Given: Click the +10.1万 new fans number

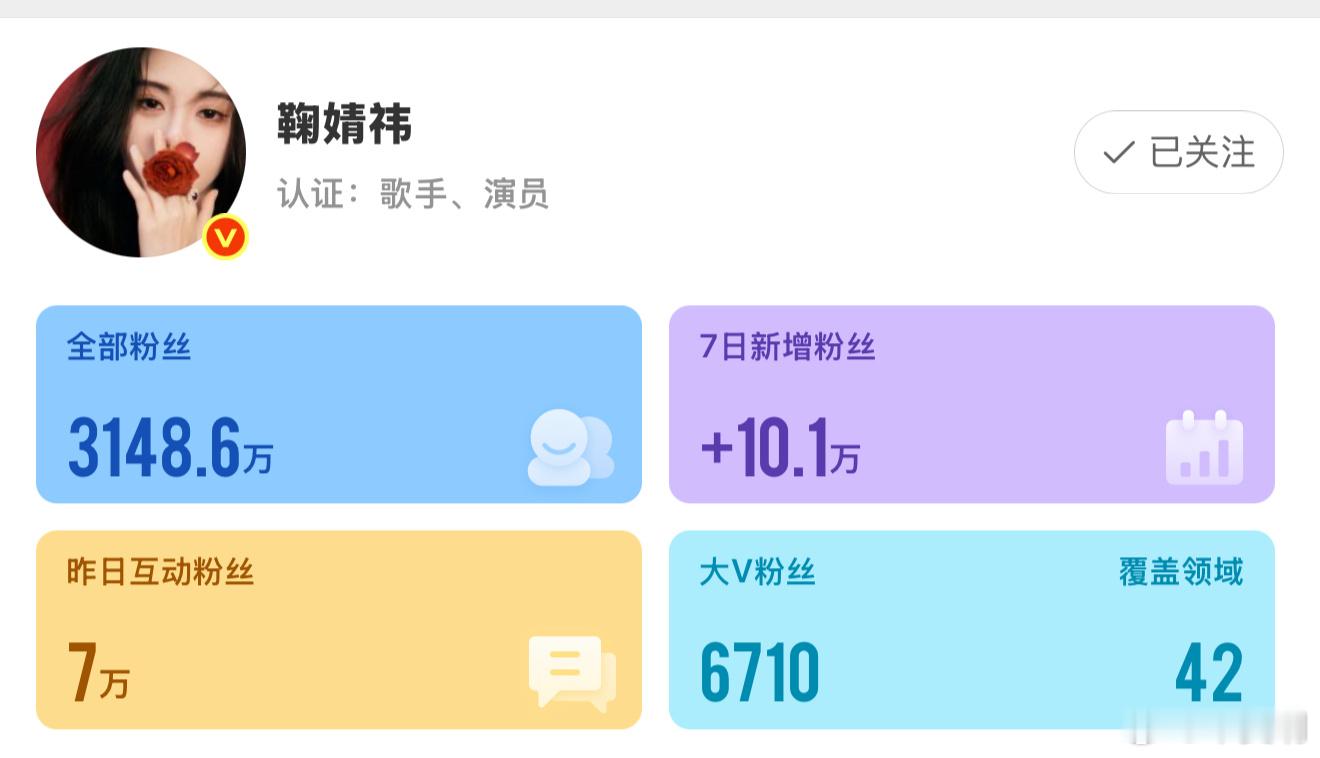Looking at the screenshot, I should (780, 447).
